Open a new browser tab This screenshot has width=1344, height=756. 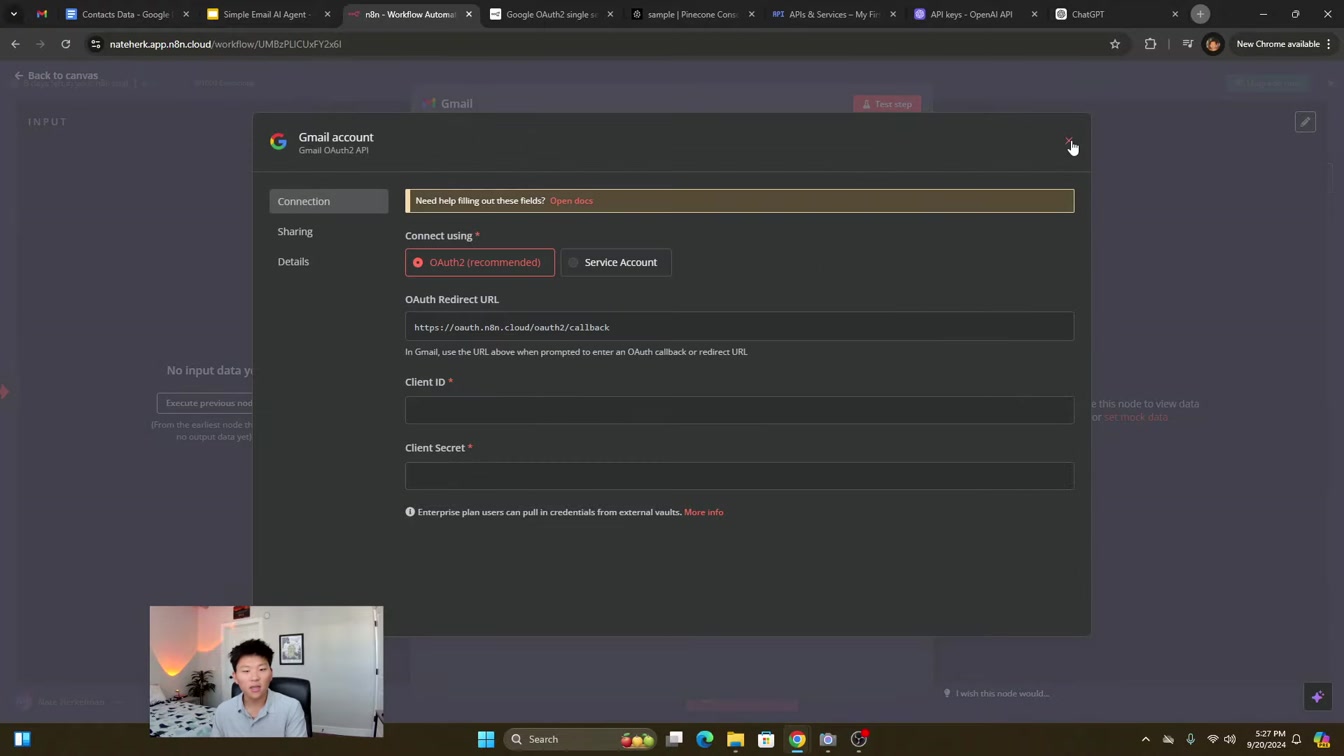[1200, 14]
